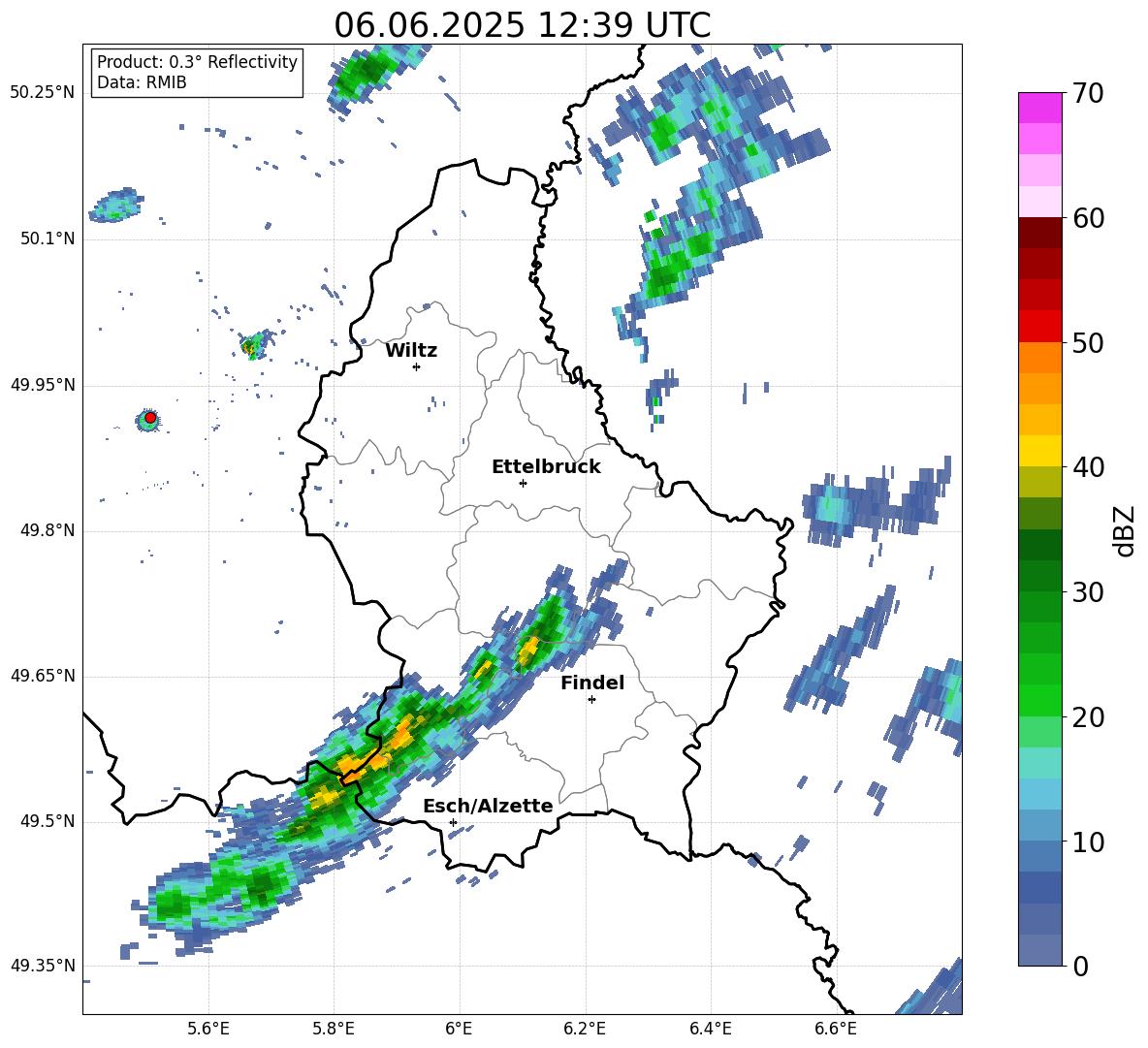This screenshot has height=1048, width=1148.
Task: Click the title '06.06.2025 12:39 UTC'
Action: coord(522,25)
